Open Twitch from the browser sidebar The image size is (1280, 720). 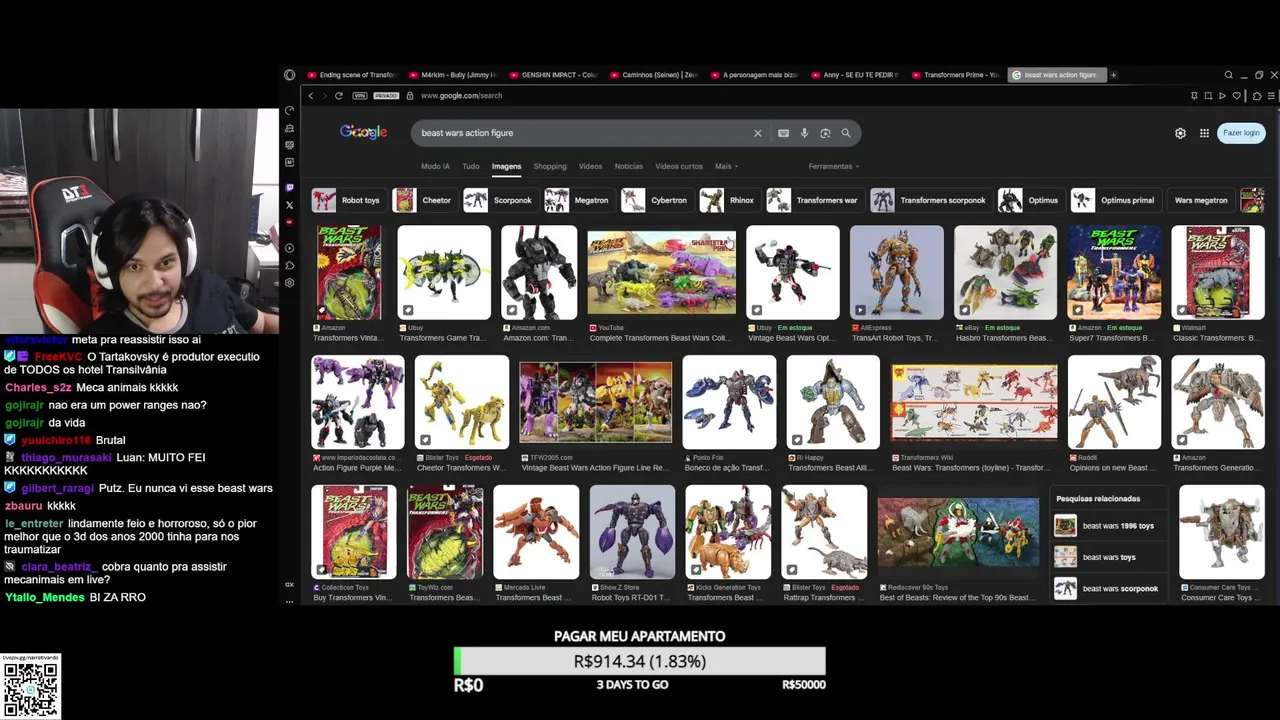click(x=290, y=187)
